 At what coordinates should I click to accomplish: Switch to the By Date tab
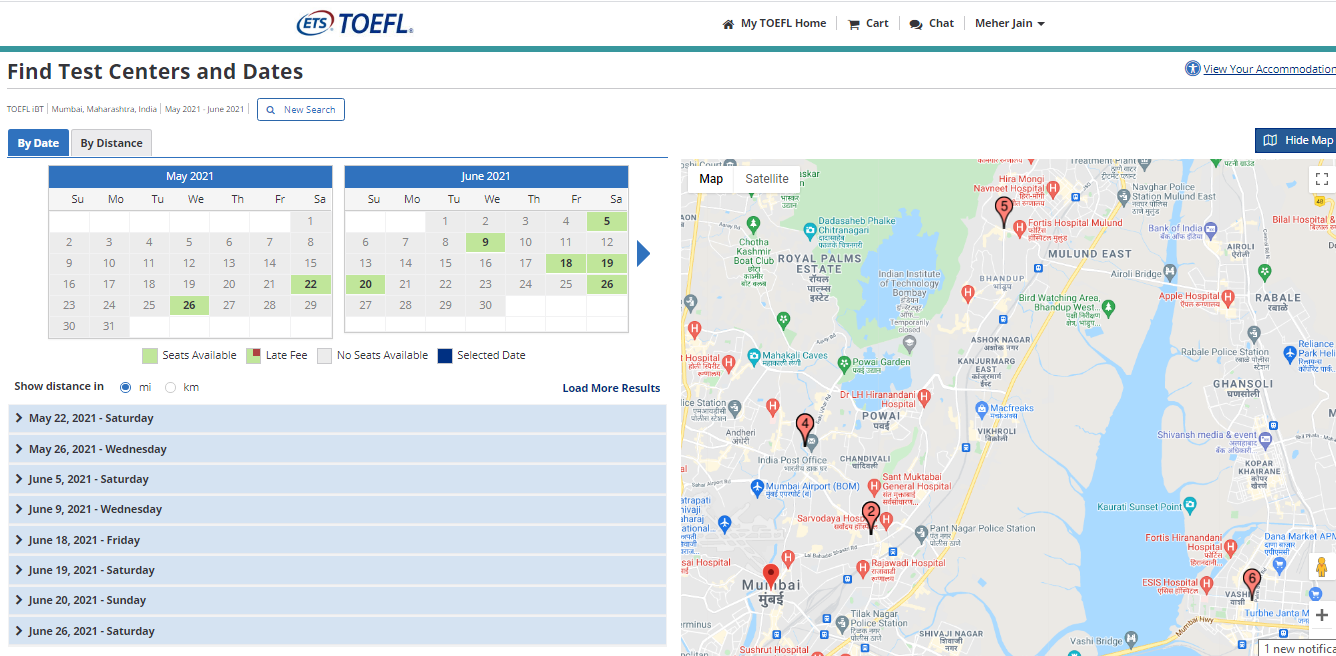(38, 143)
